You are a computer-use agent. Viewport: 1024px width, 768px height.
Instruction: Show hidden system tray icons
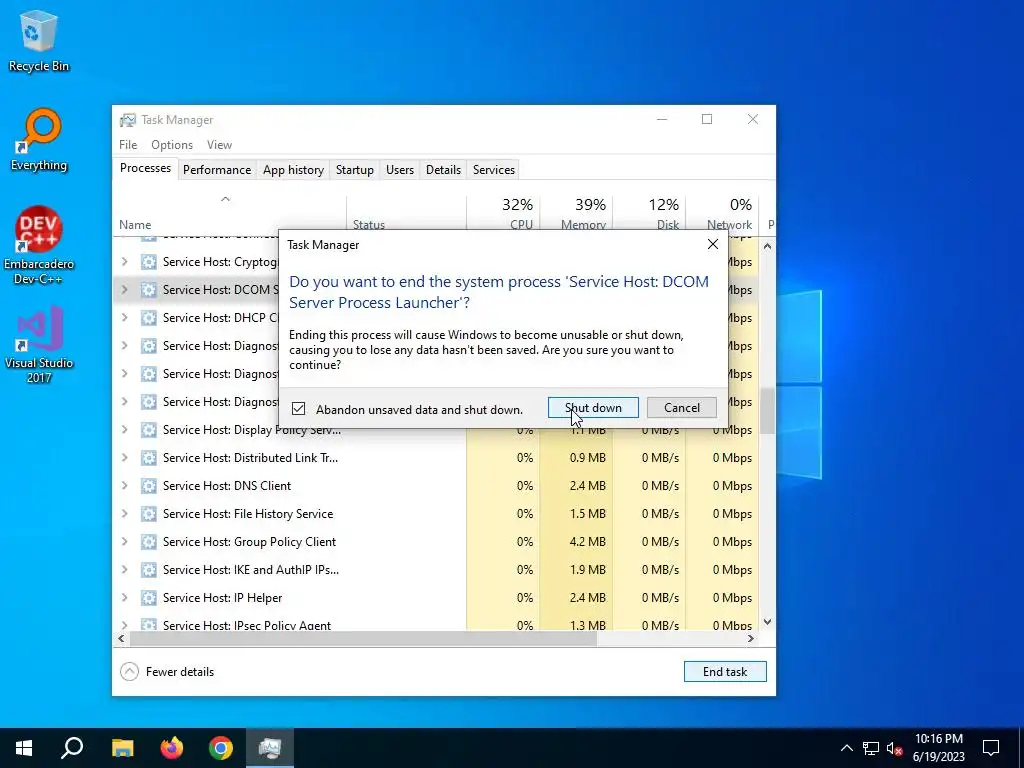coord(846,748)
